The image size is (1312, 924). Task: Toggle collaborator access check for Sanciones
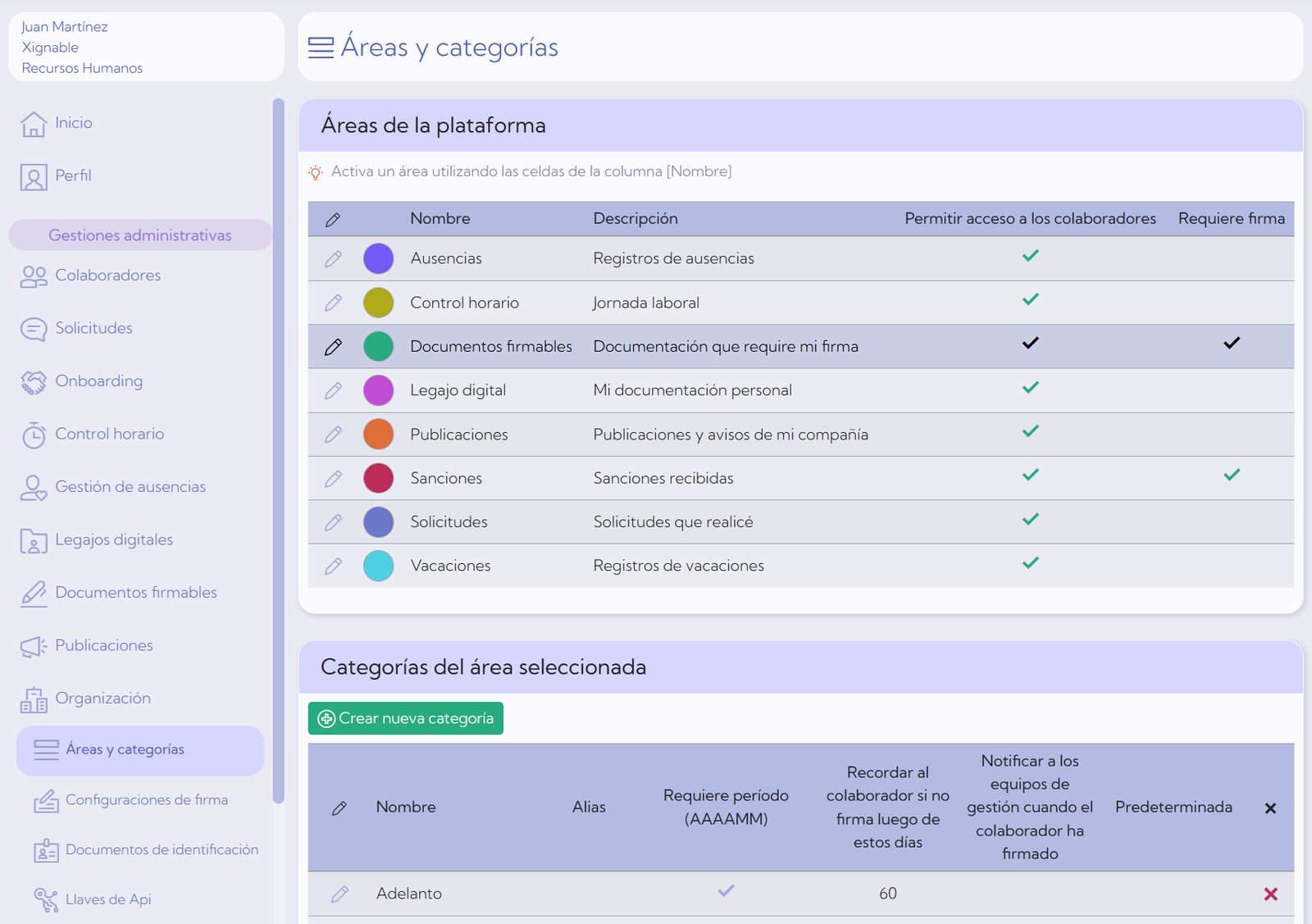(x=1031, y=475)
